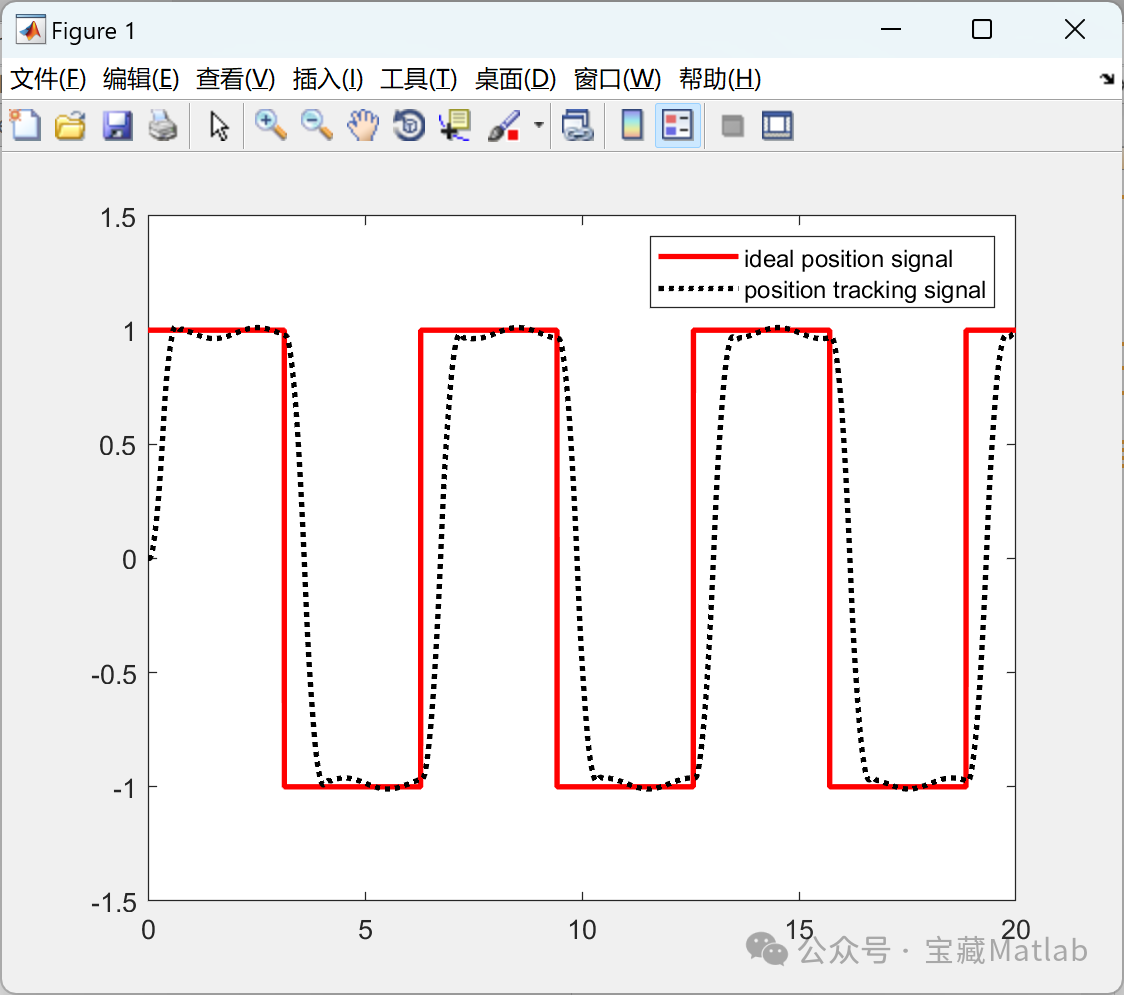Screen dimensions: 1124x995
Task: Open the 查看(V) menu
Action: [235, 79]
